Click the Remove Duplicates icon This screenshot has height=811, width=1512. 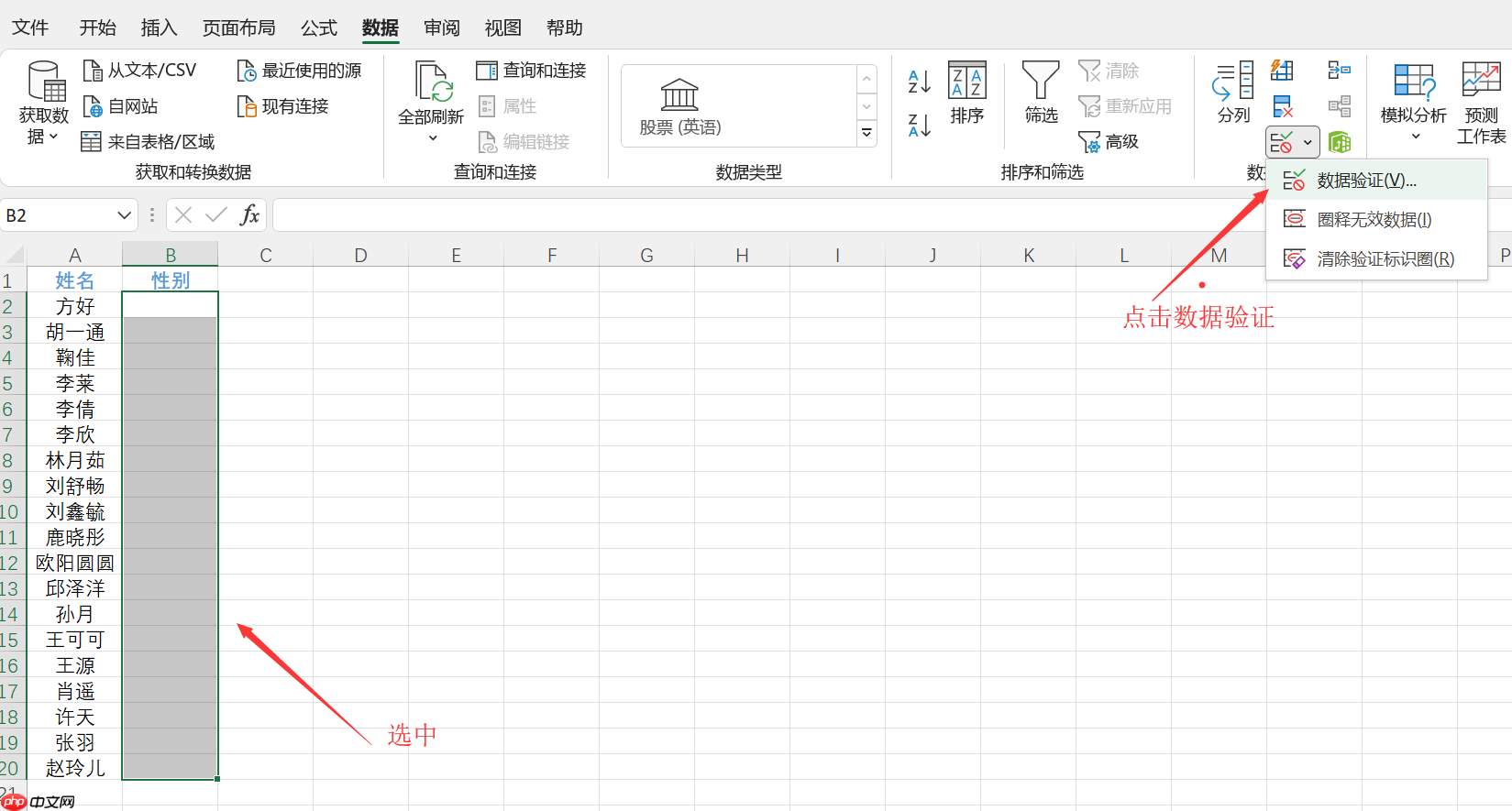point(1283,106)
